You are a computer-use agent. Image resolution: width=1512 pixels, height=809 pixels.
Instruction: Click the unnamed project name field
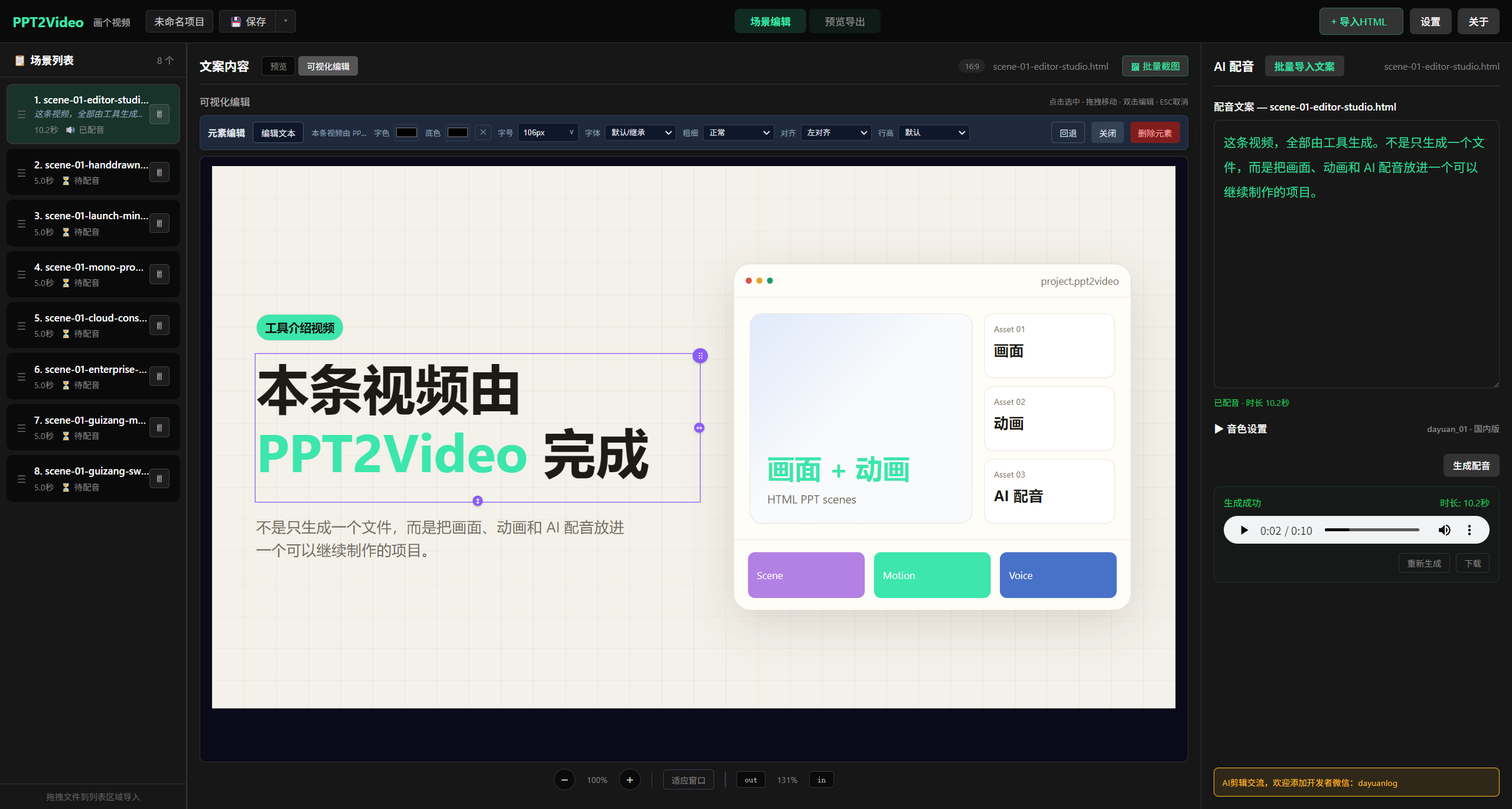[x=179, y=21]
